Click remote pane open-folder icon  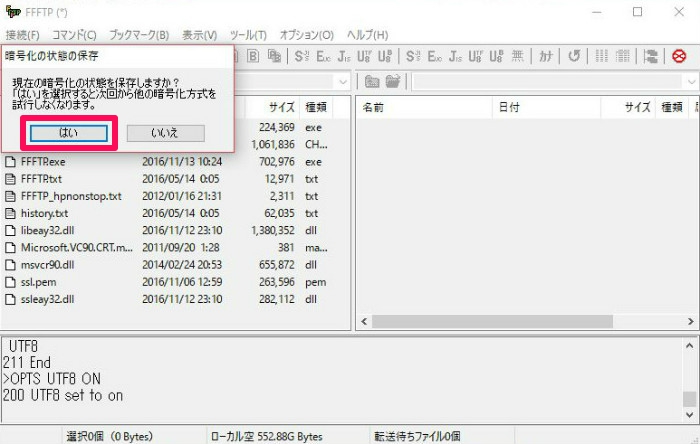click(393, 81)
